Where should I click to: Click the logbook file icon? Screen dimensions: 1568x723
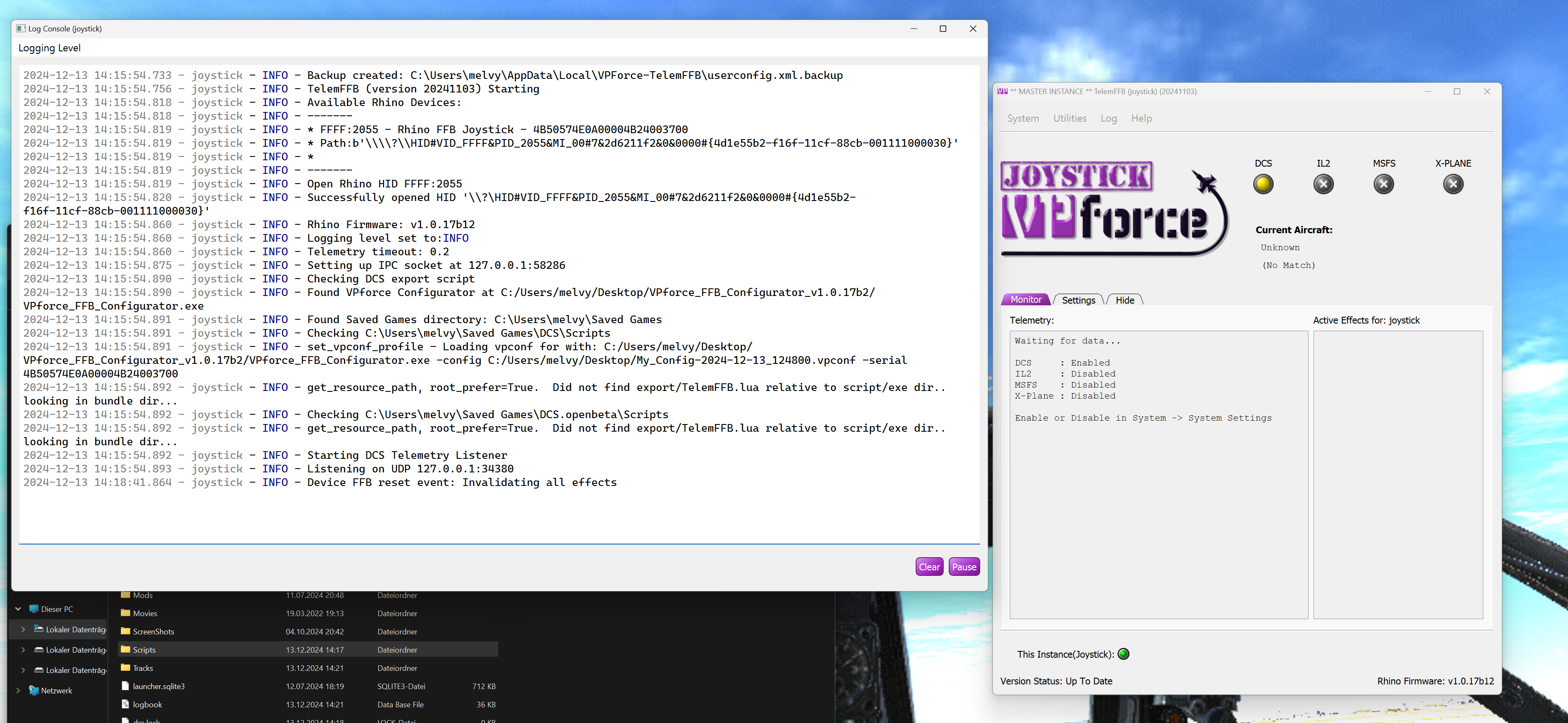pos(126,704)
